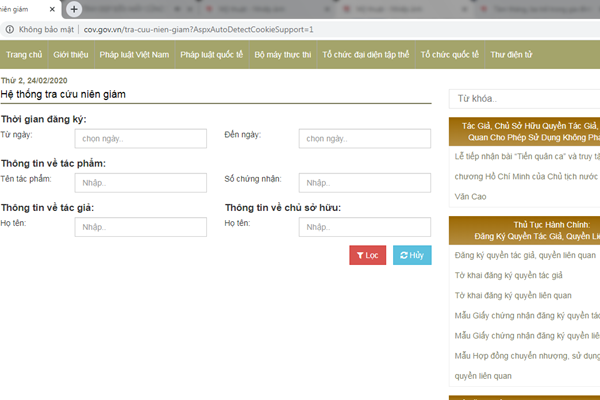
Task: Click the tác giả Họ tên input
Action: tap(141, 227)
